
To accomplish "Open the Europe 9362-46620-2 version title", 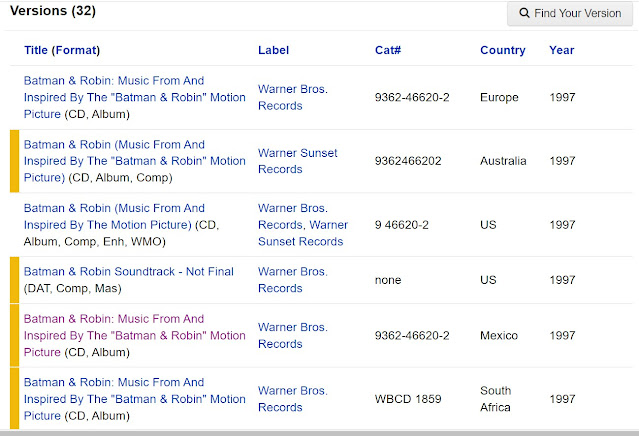I will tap(134, 97).
